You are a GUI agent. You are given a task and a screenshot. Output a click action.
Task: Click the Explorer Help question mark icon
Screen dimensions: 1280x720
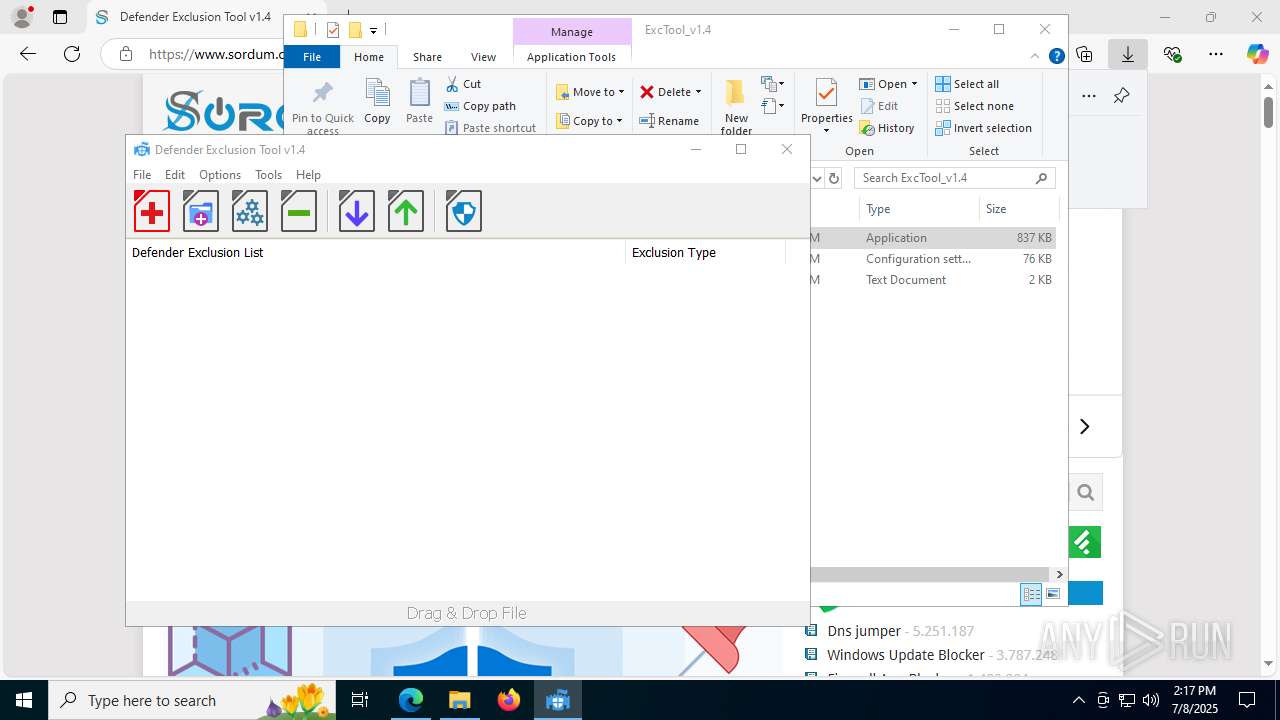click(x=1056, y=56)
